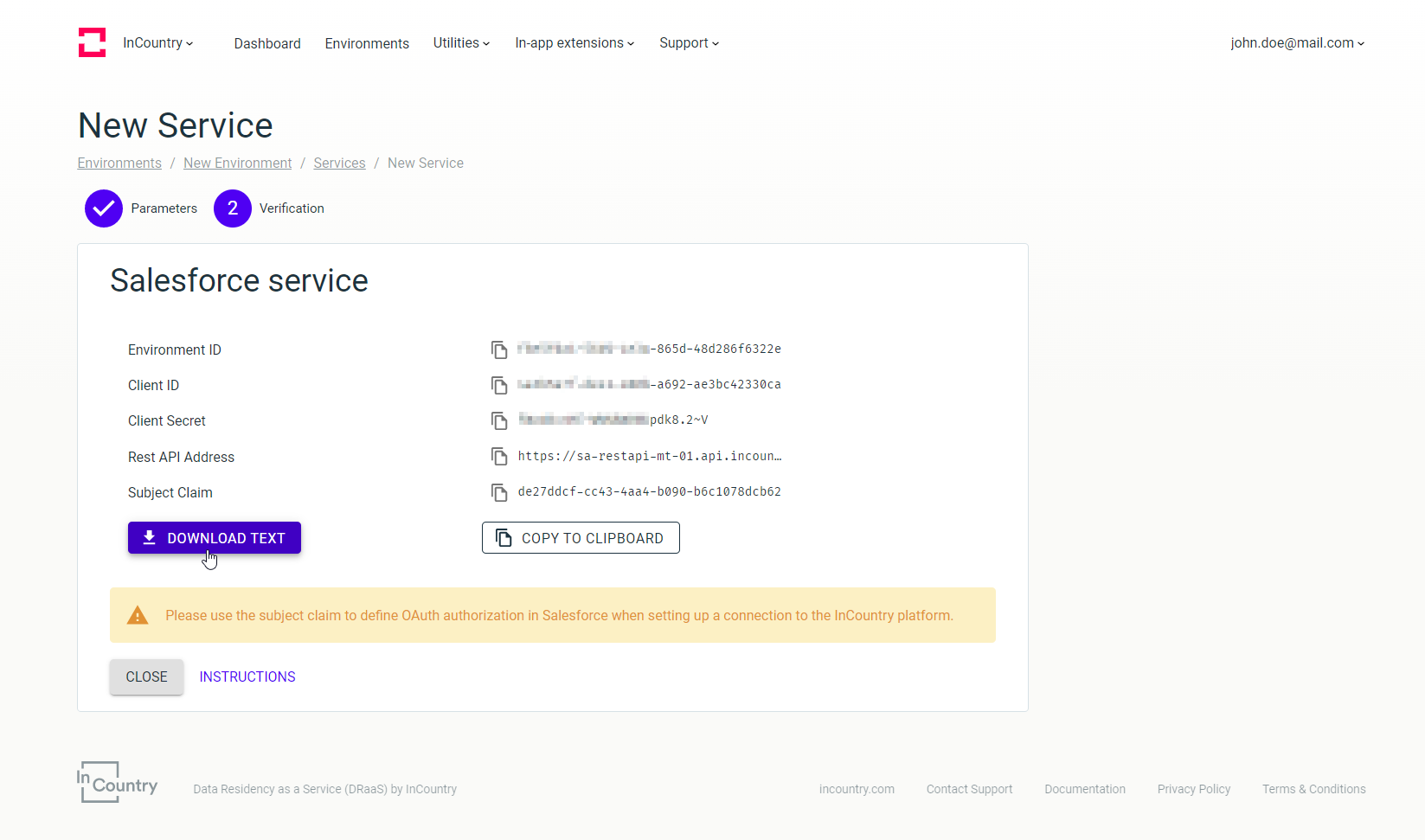This screenshot has height=840, width=1425.
Task: Click the subject claim OAuth warning message
Action: [559, 615]
